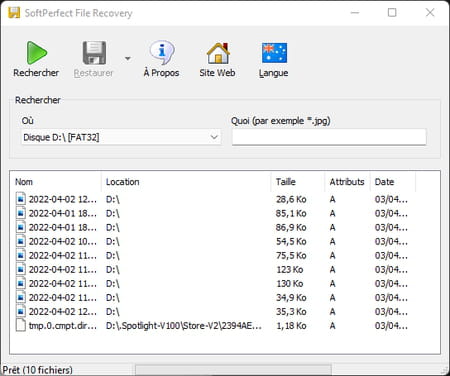Click the 86,9 Ko size cell

pos(291,227)
